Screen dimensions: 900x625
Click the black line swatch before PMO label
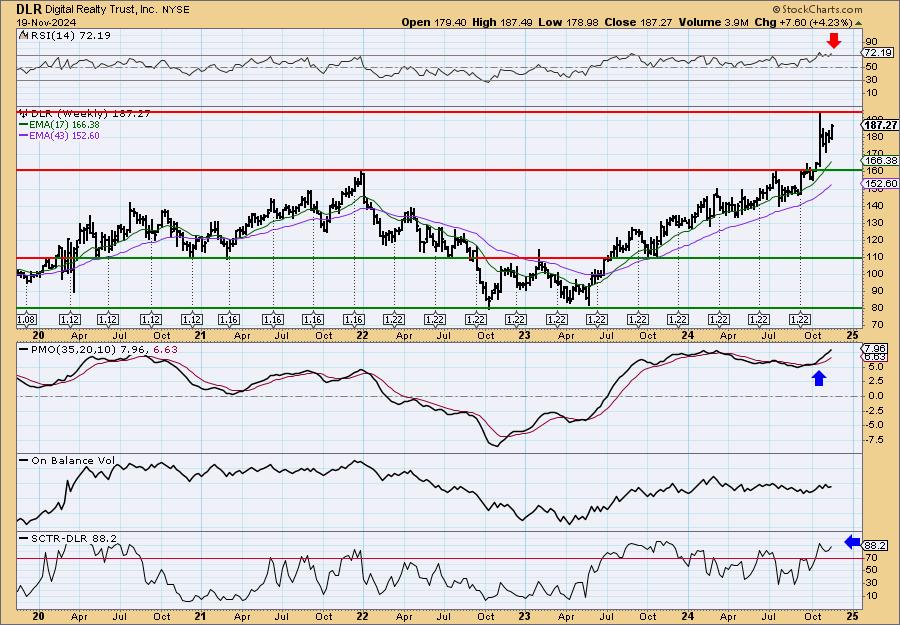click(24, 350)
